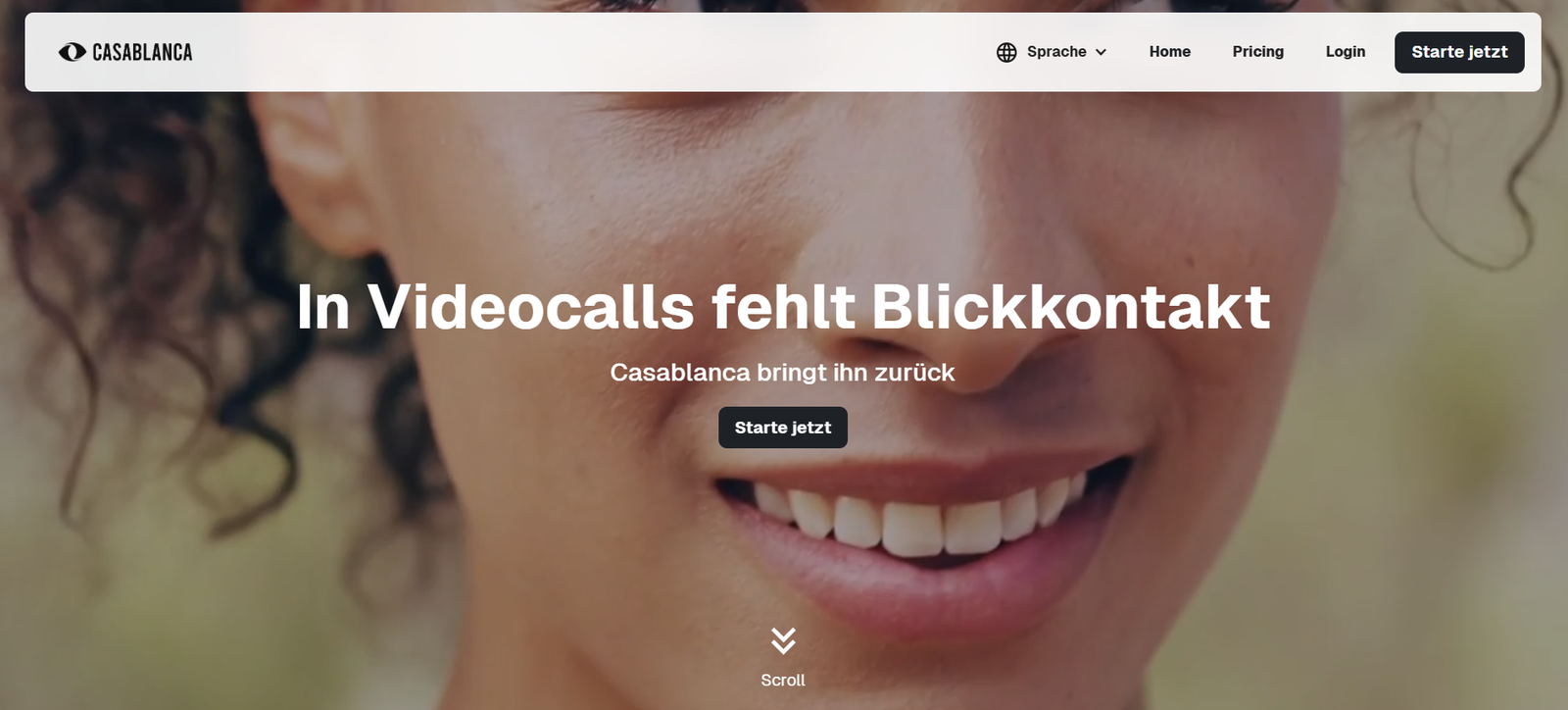Viewport: 1568px width, 710px height.
Task: Click the word Videocalls in the headline
Action: click(x=531, y=307)
